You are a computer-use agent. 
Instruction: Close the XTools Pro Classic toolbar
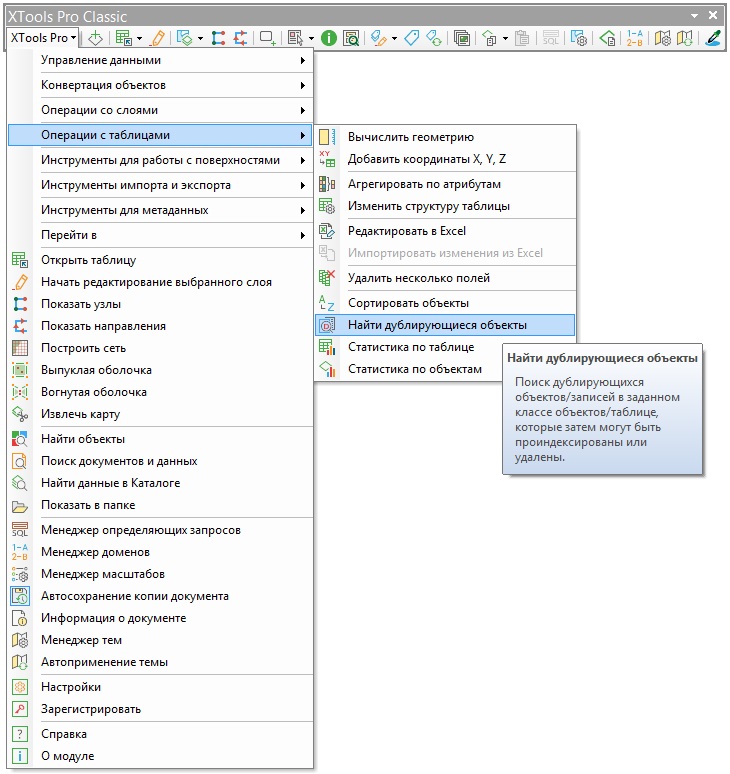pos(713,15)
